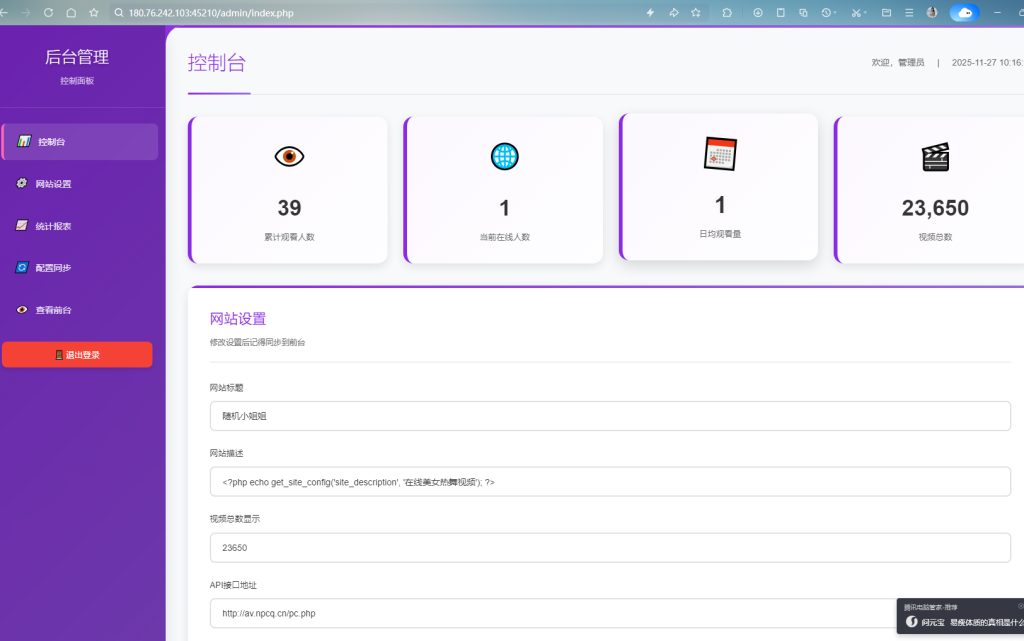
Task: Click the globe icon for online users
Action: point(504,156)
